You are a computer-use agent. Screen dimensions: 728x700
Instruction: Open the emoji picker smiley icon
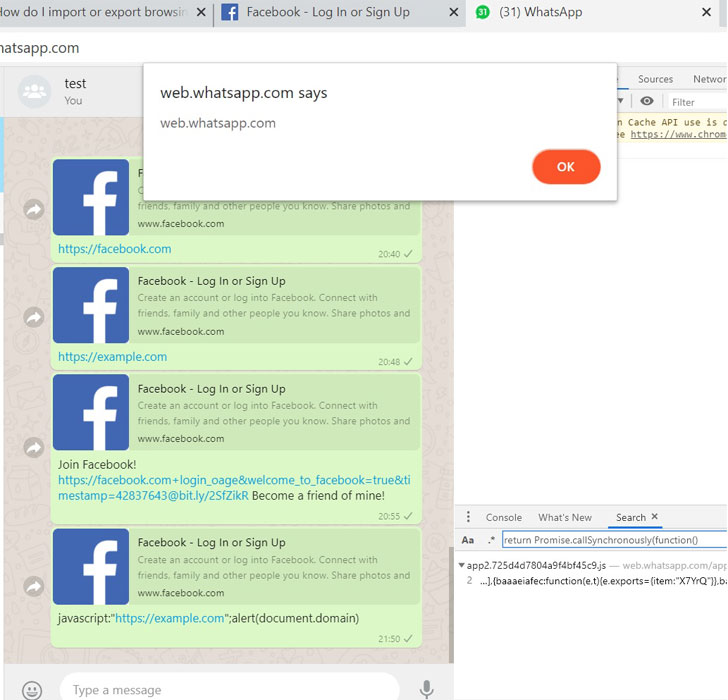[x=32, y=690]
